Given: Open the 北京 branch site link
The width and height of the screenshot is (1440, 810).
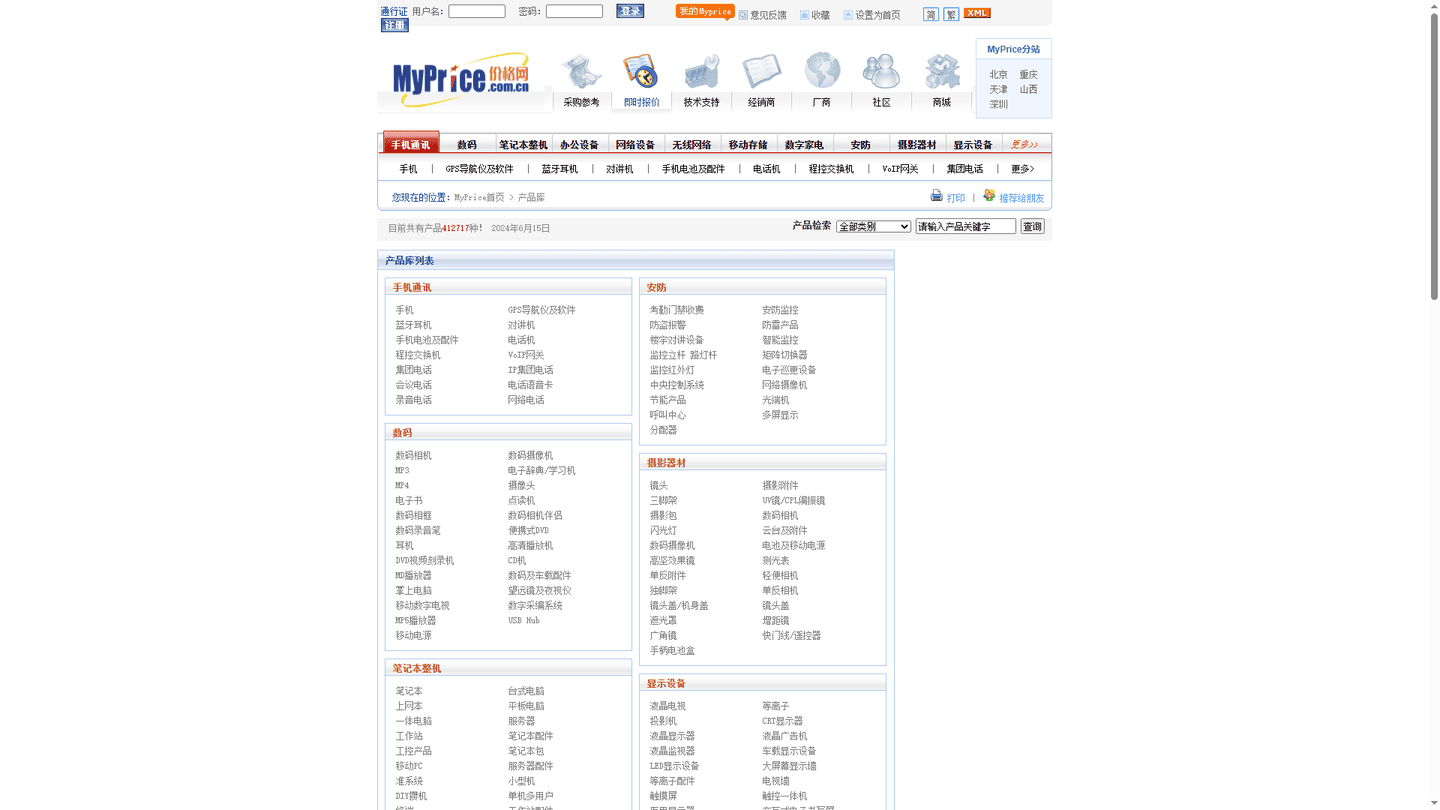Looking at the screenshot, I should point(999,75).
